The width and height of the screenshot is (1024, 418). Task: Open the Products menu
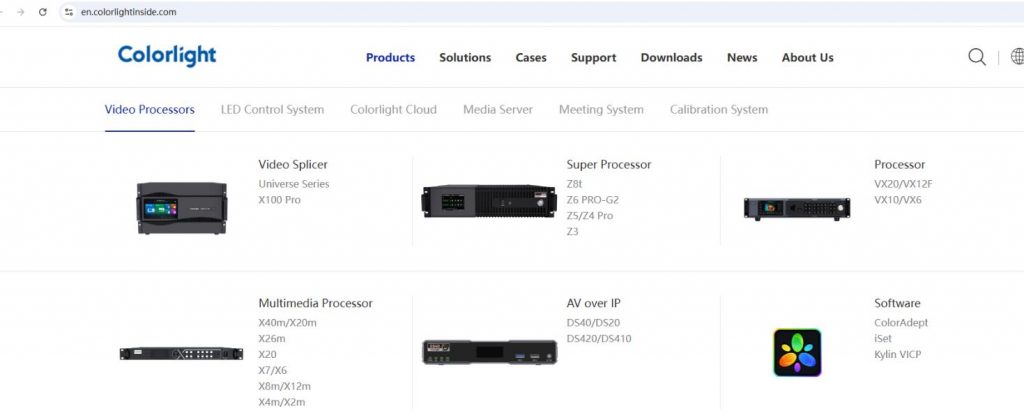pos(391,57)
